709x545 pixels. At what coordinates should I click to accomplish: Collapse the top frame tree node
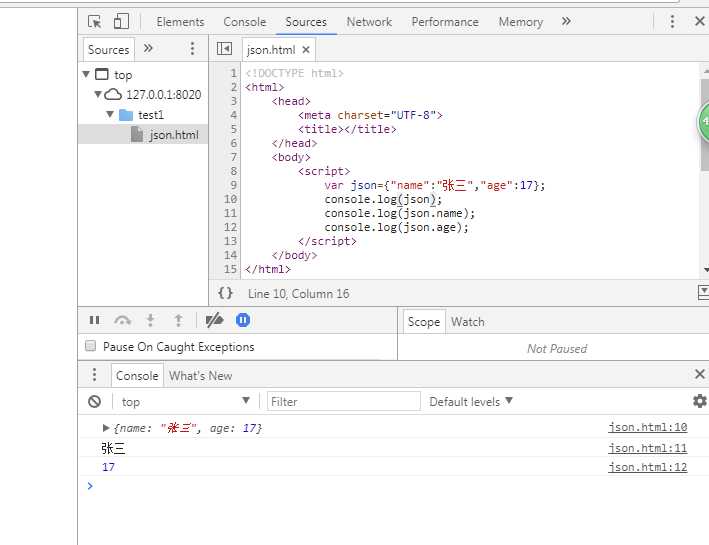coord(86,74)
